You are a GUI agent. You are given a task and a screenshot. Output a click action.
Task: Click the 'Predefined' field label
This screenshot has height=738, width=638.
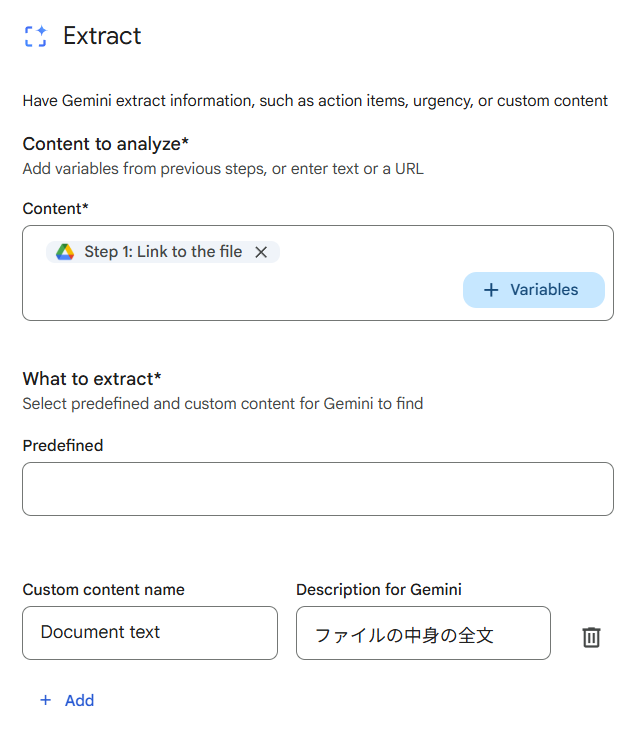(63, 445)
